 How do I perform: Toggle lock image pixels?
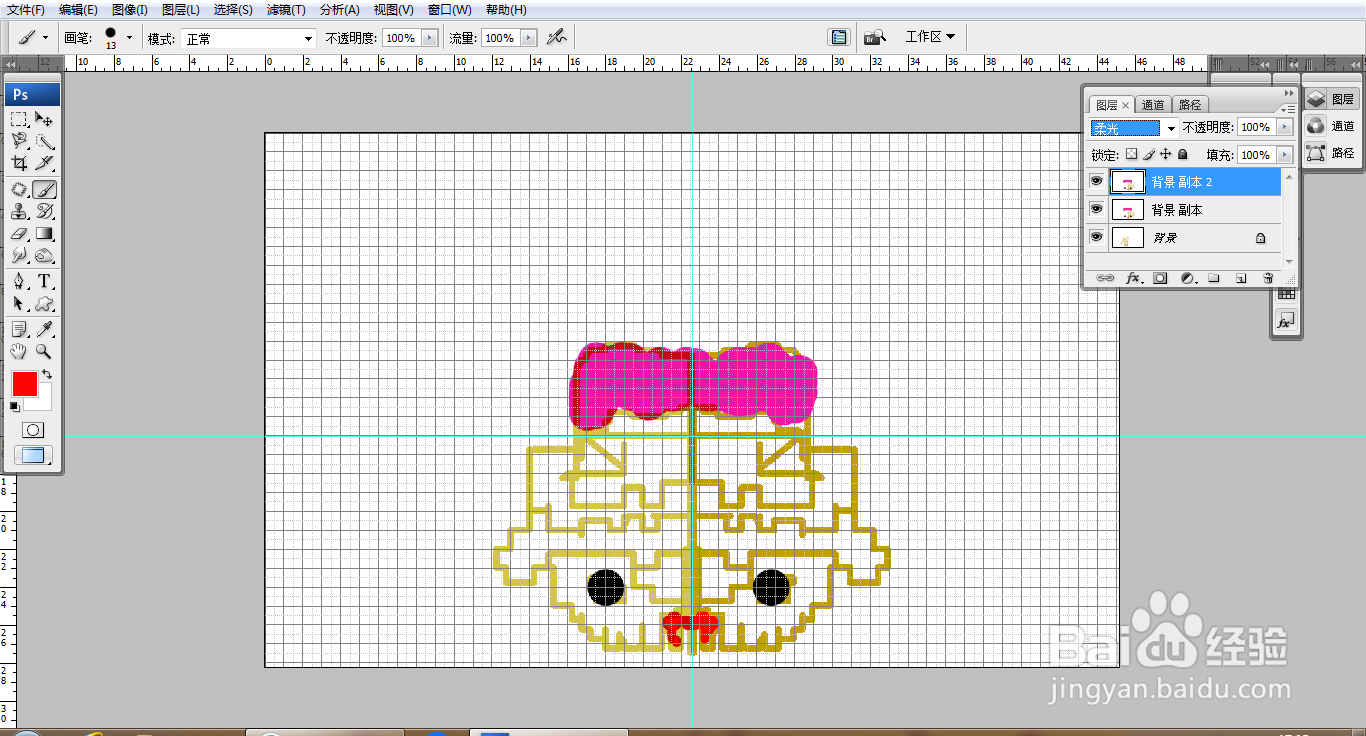pyautogui.click(x=1149, y=155)
